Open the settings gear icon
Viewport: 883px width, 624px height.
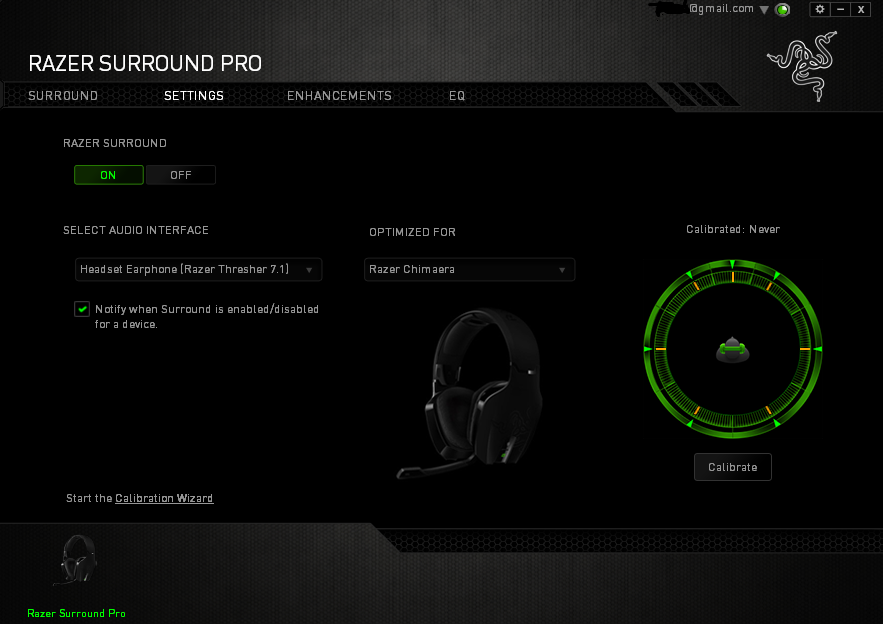click(820, 9)
